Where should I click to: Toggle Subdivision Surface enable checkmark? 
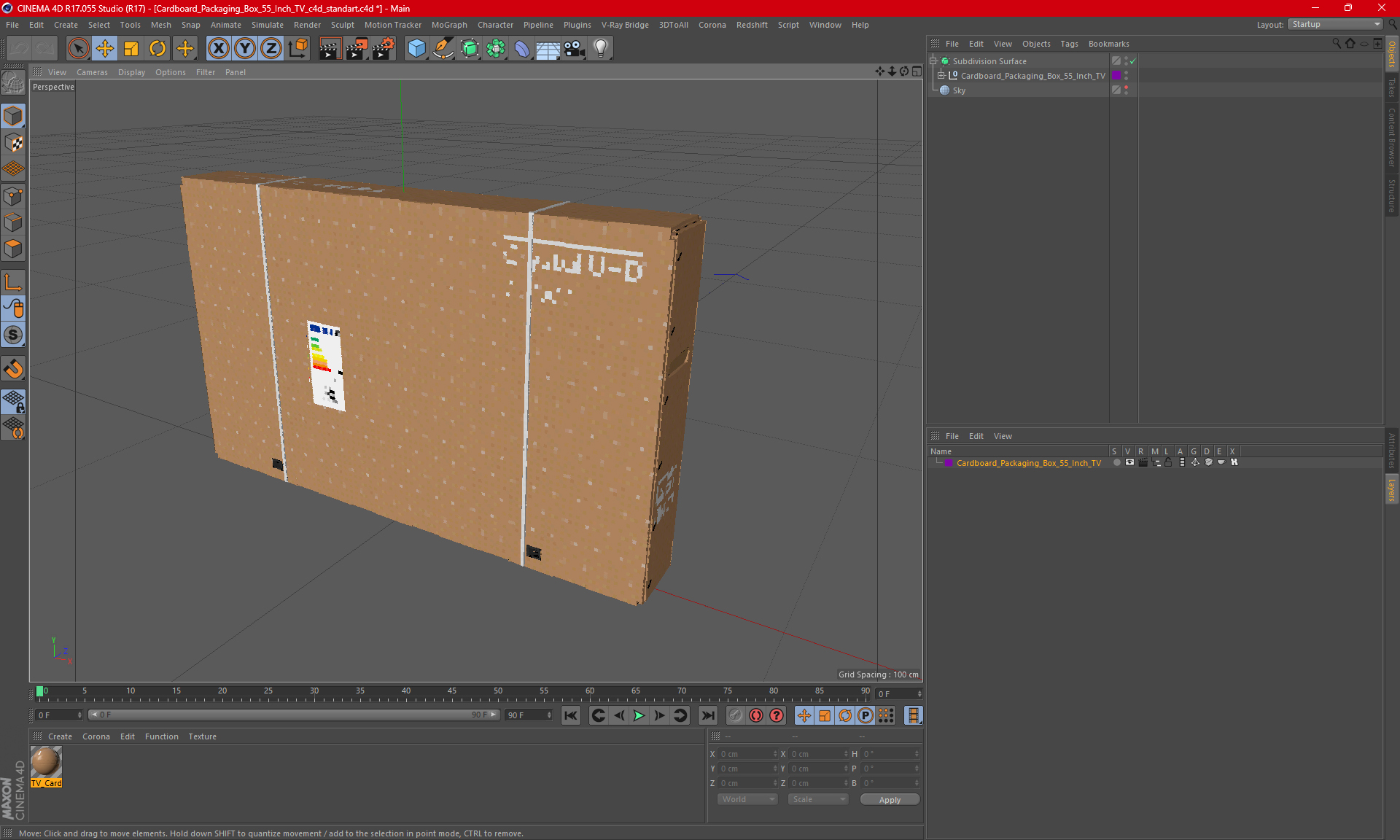coord(1132,61)
